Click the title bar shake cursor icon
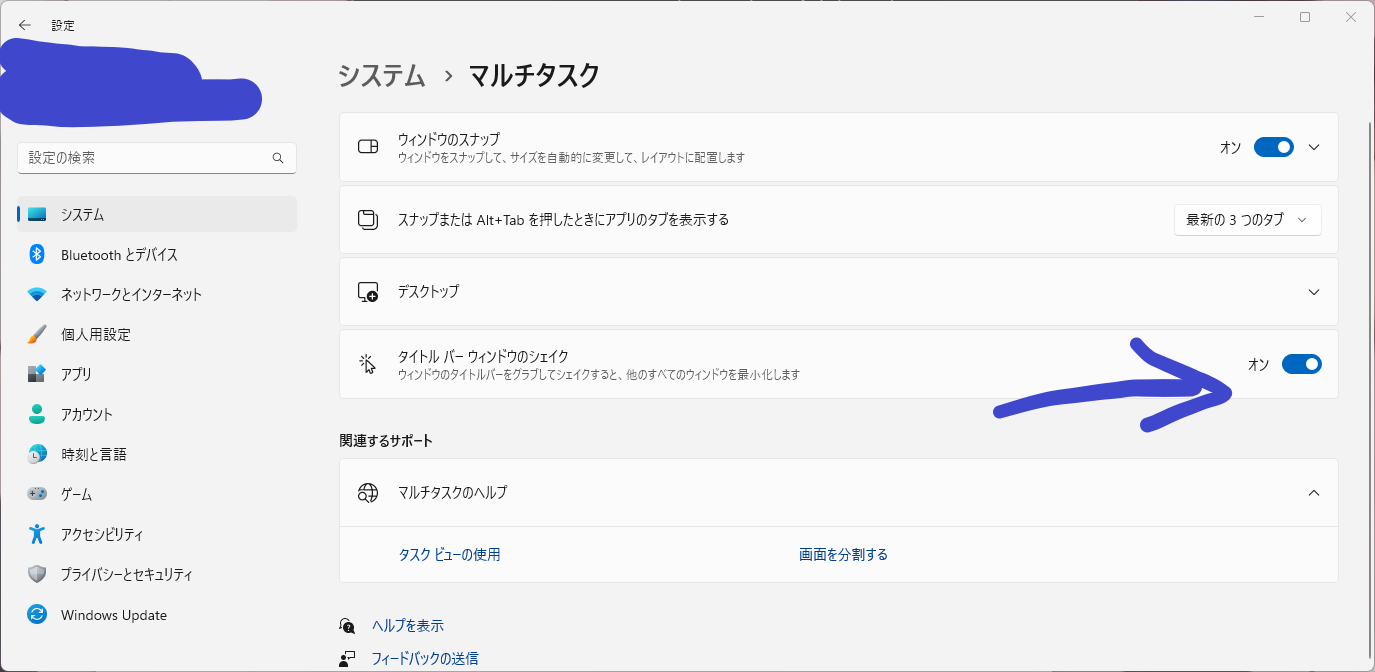1375x672 pixels. (x=368, y=364)
